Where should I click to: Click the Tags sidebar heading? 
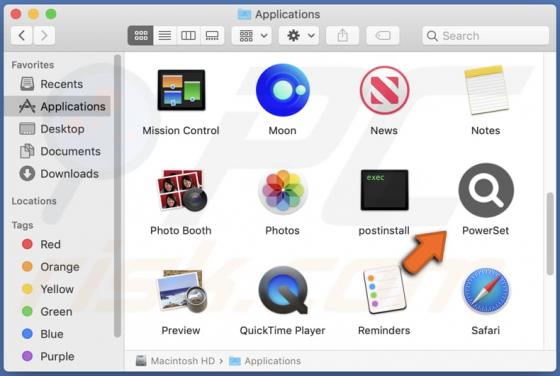point(22,225)
